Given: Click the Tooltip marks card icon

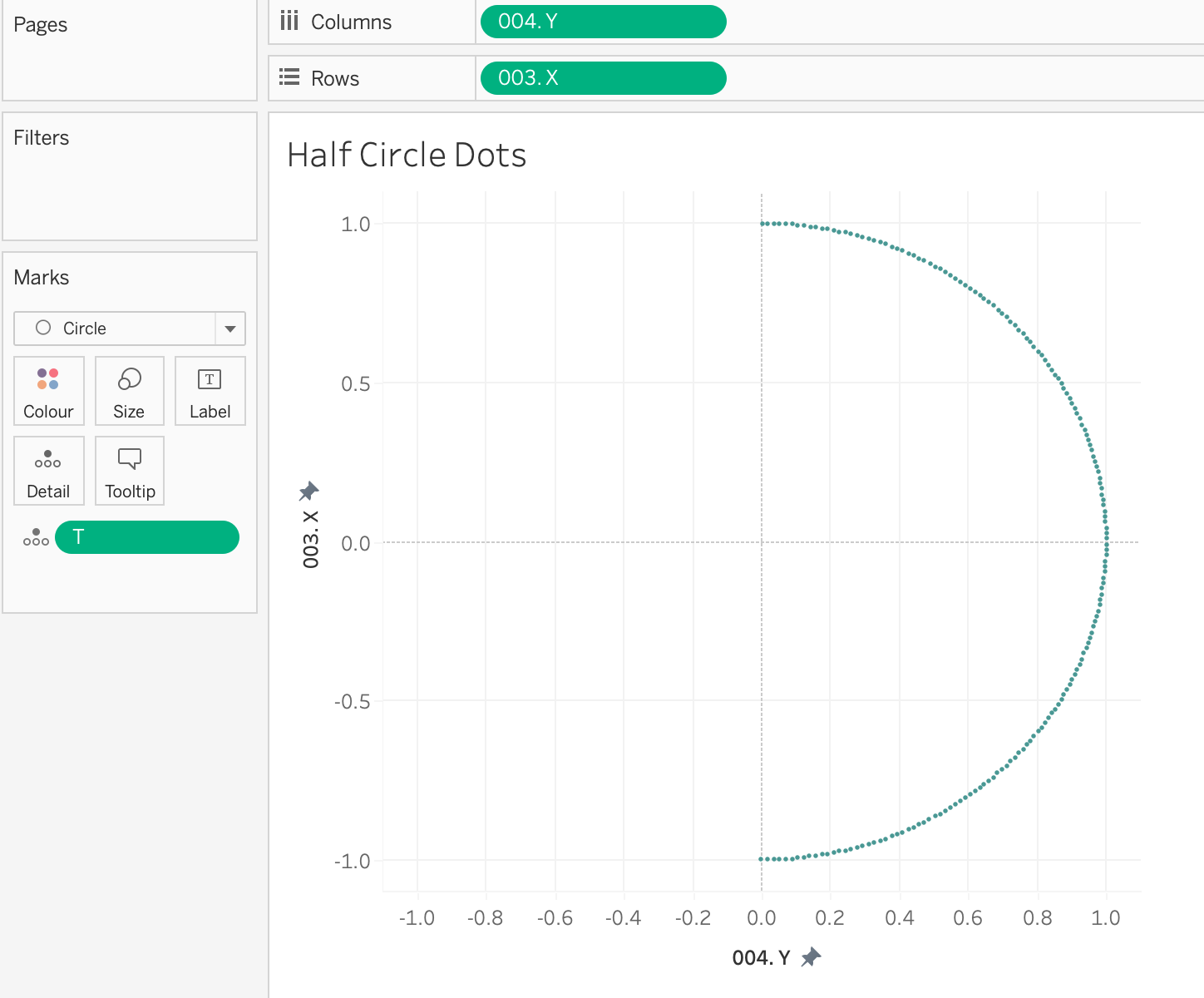Looking at the screenshot, I should click(130, 460).
